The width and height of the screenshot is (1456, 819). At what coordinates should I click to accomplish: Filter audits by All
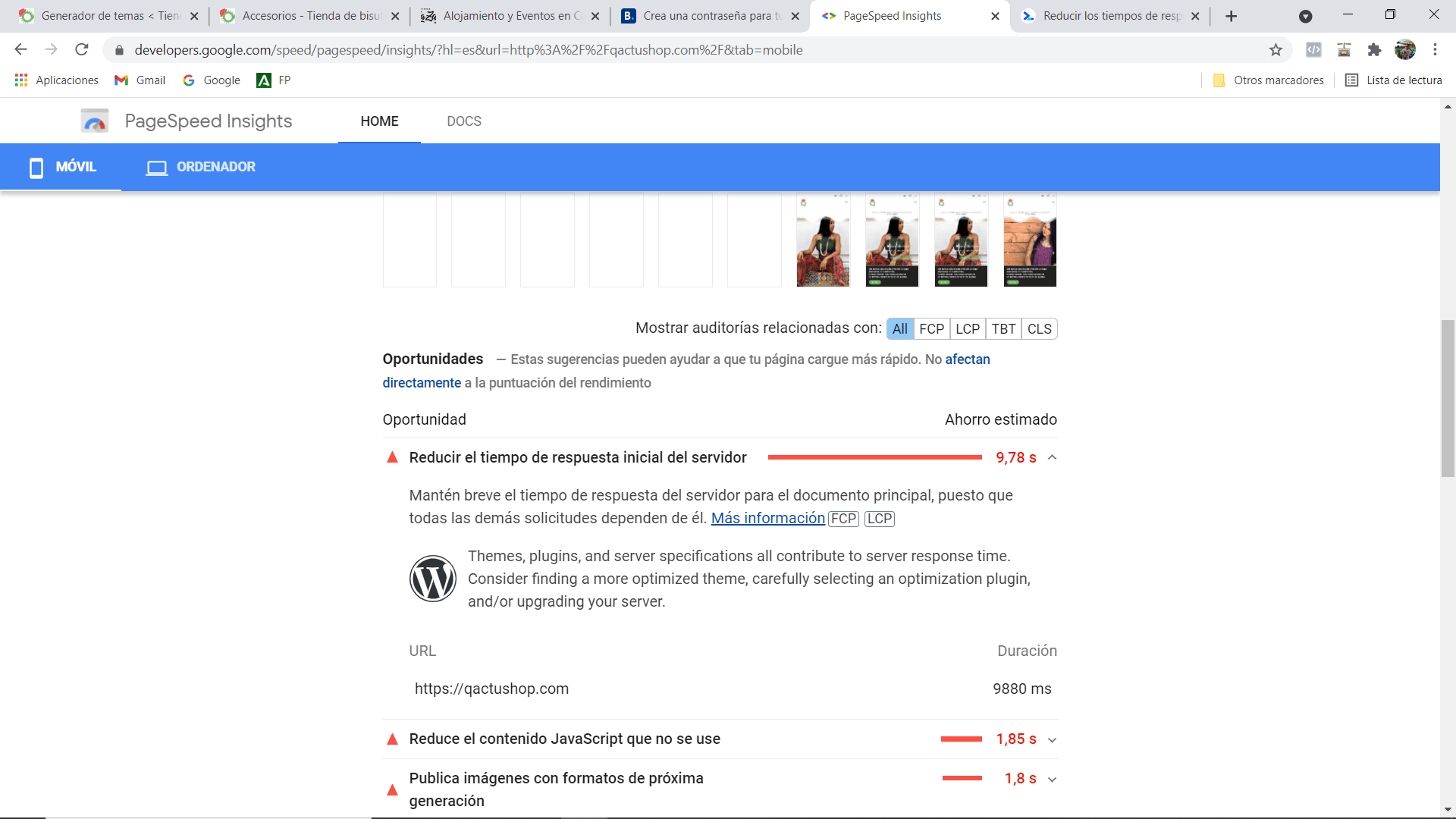[900, 329]
